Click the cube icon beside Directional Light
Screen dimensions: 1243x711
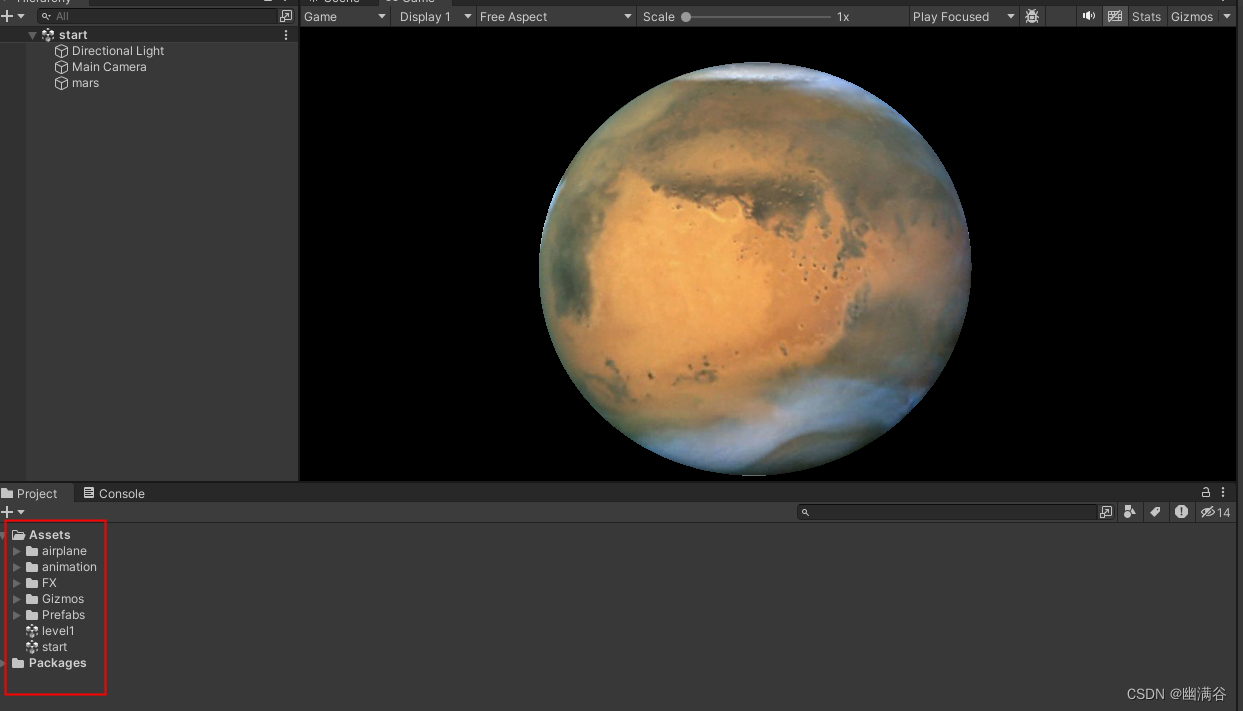(61, 51)
